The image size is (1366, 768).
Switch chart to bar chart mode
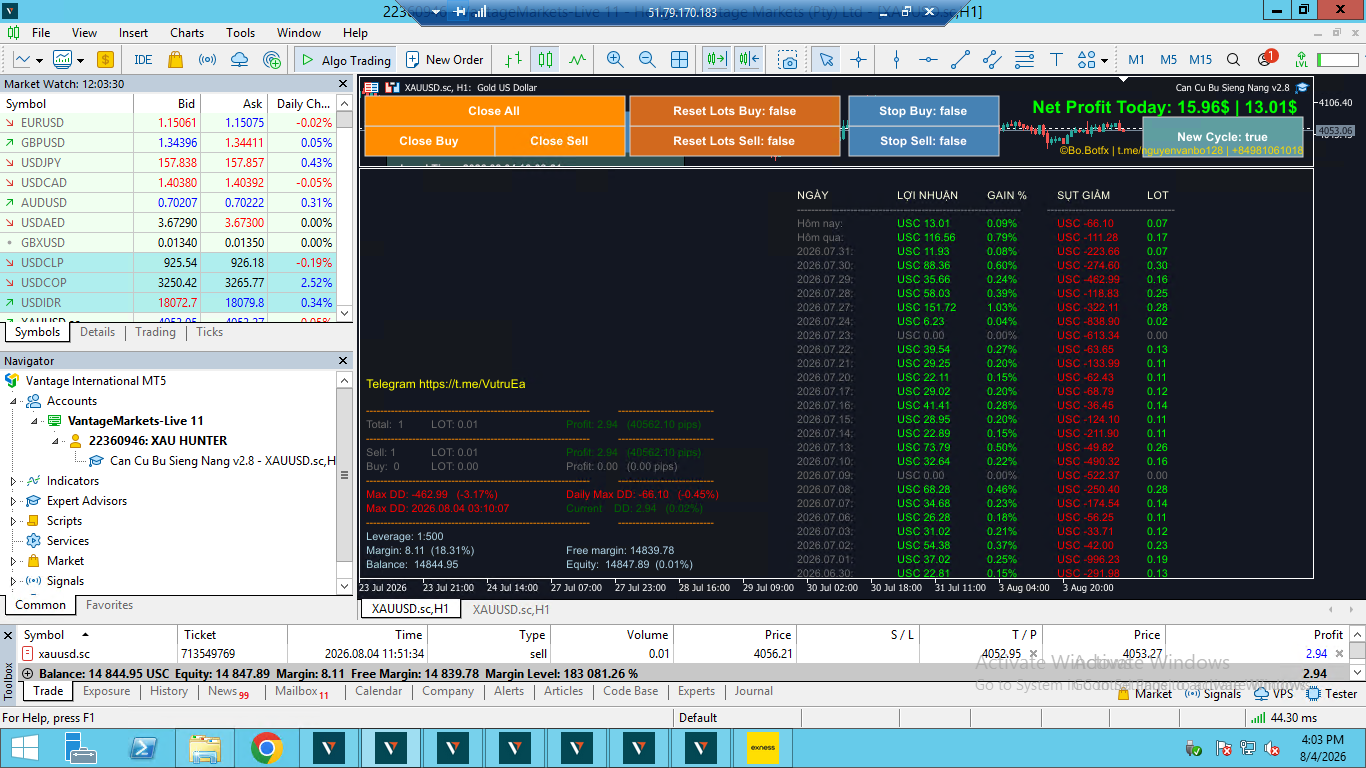[513, 60]
